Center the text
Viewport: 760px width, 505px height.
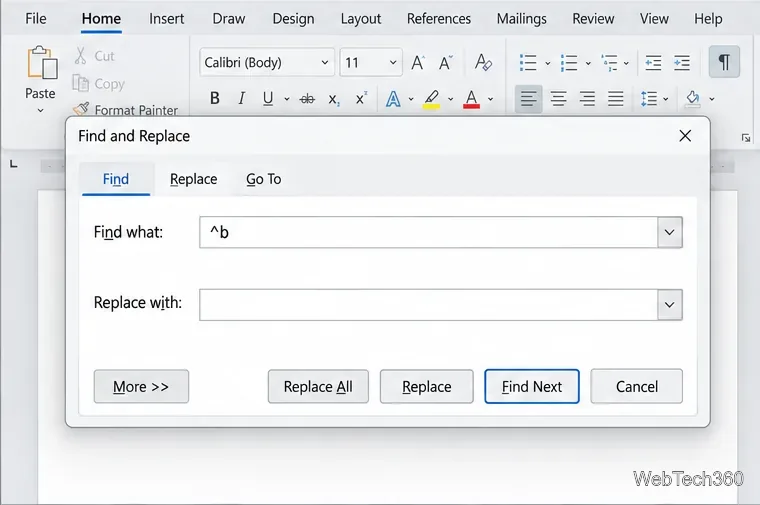(558, 99)
